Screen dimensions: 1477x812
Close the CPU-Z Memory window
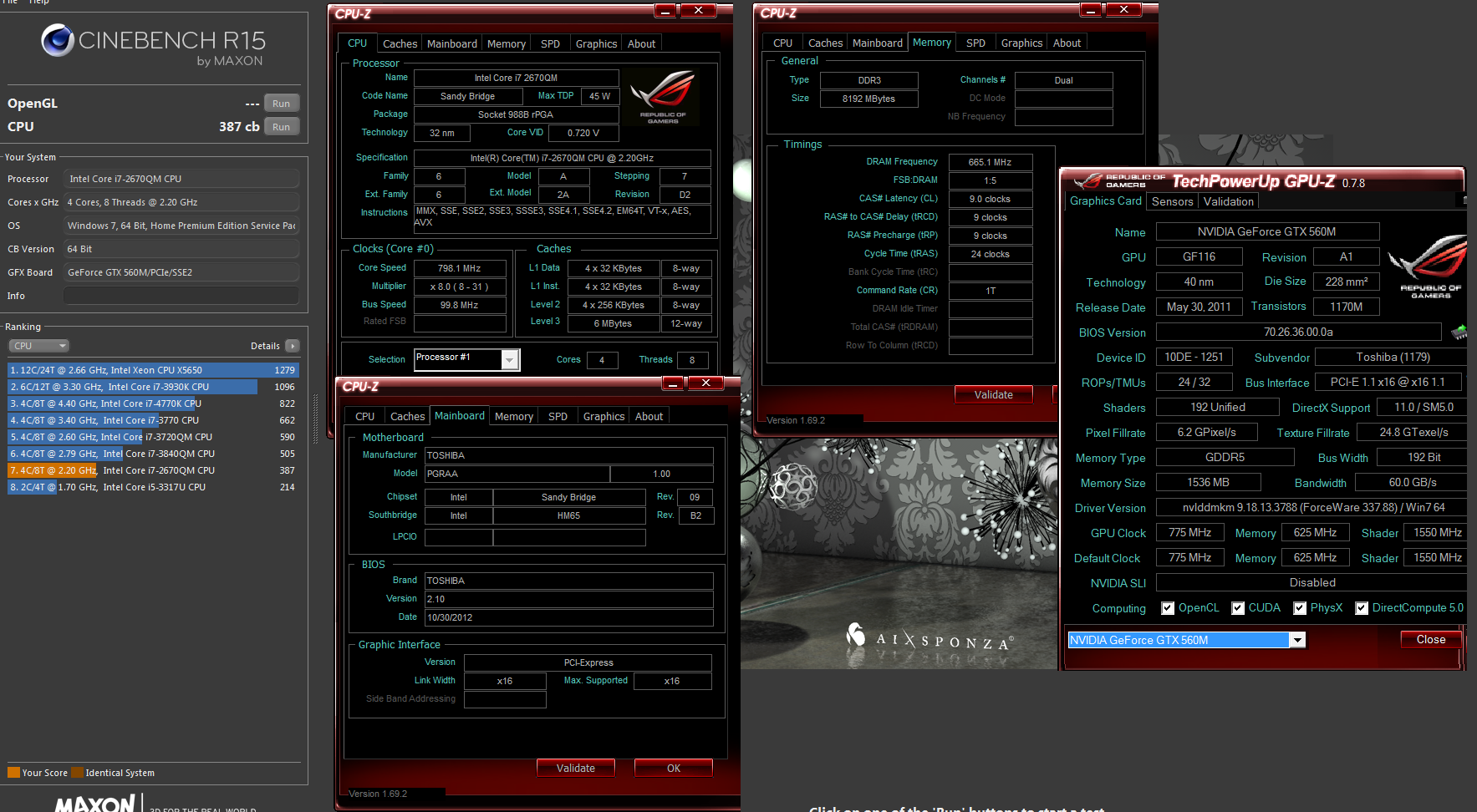[x=1124, y=10]
